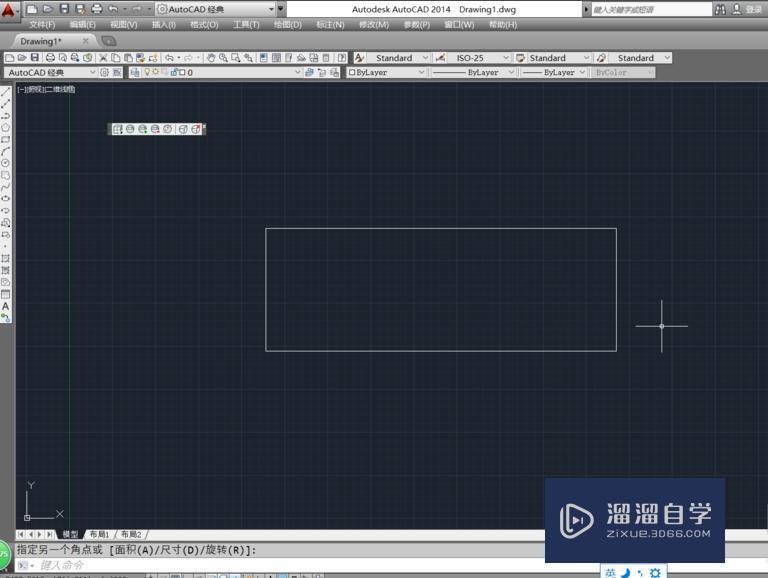Close the Drawing1 file tab
Viewport: 768px width, 578px height.
coord(86,41)
